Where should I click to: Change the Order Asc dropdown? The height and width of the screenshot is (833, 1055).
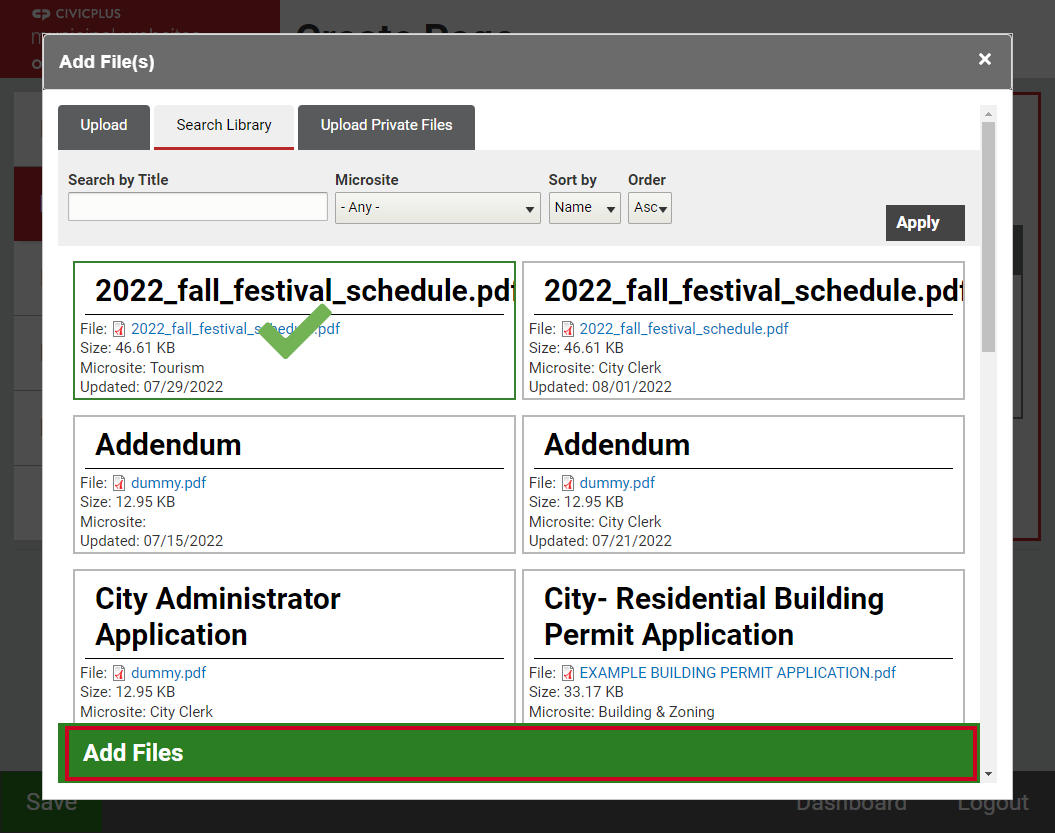(650, 208)
